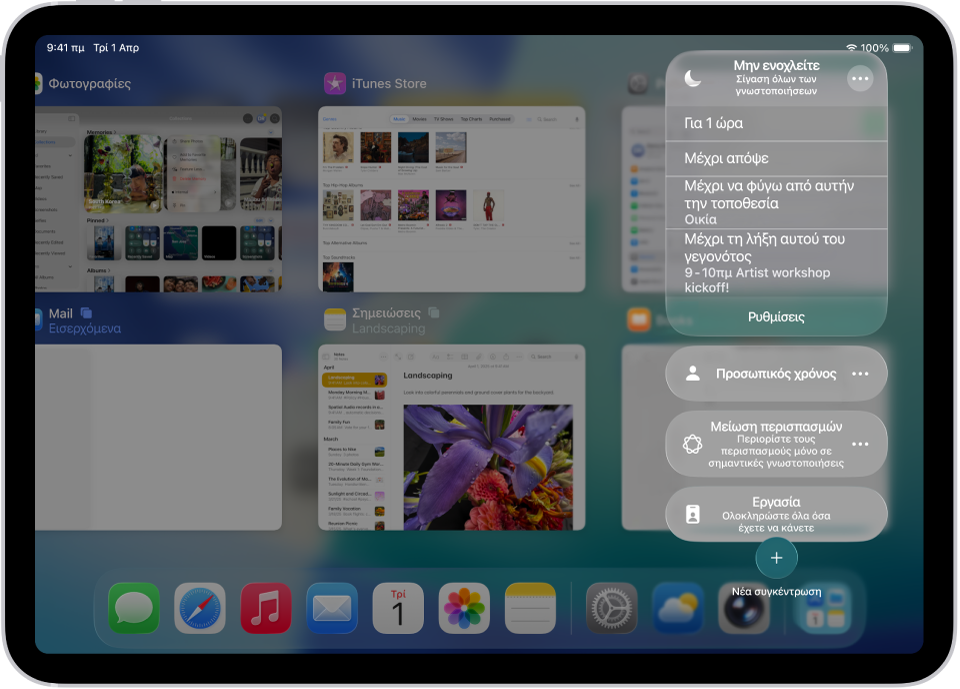
Task: Tap the date Τρί 1 Απρ
Action: (x=116, y=48)
